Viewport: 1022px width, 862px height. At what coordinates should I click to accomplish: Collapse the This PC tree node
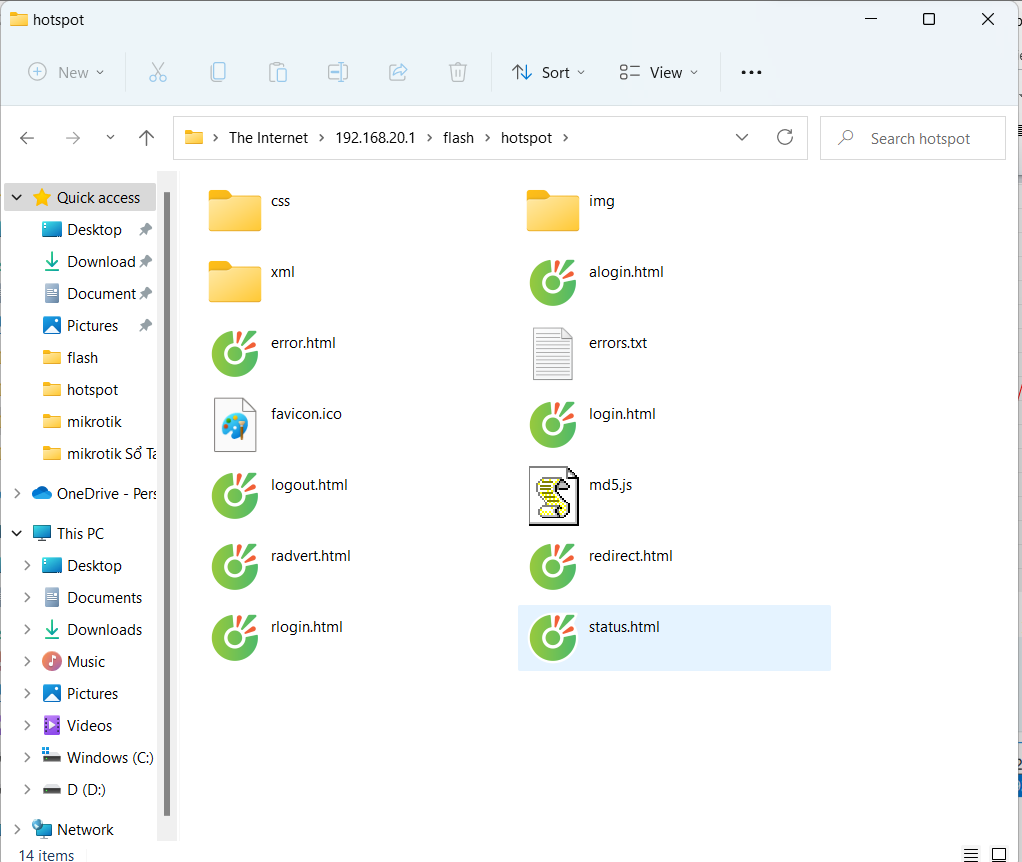[16, 533]
